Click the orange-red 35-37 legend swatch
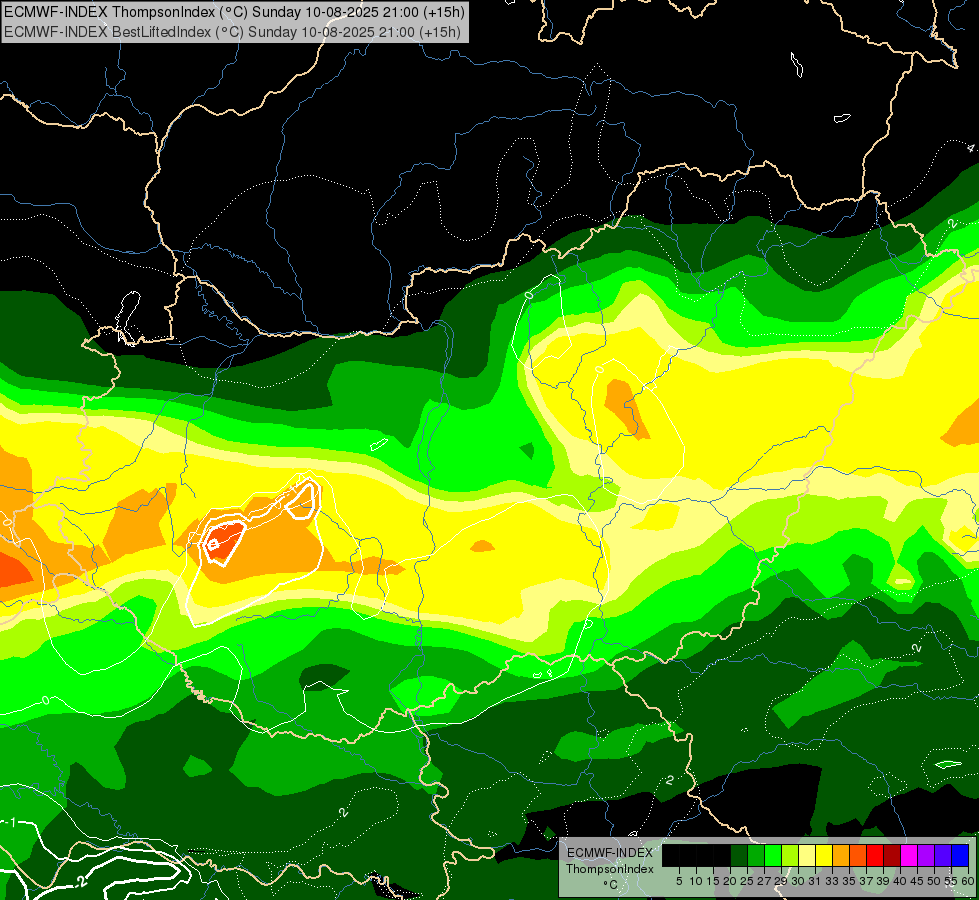Image resolution: width=979 pixels, height=900 pixels. 858,855
